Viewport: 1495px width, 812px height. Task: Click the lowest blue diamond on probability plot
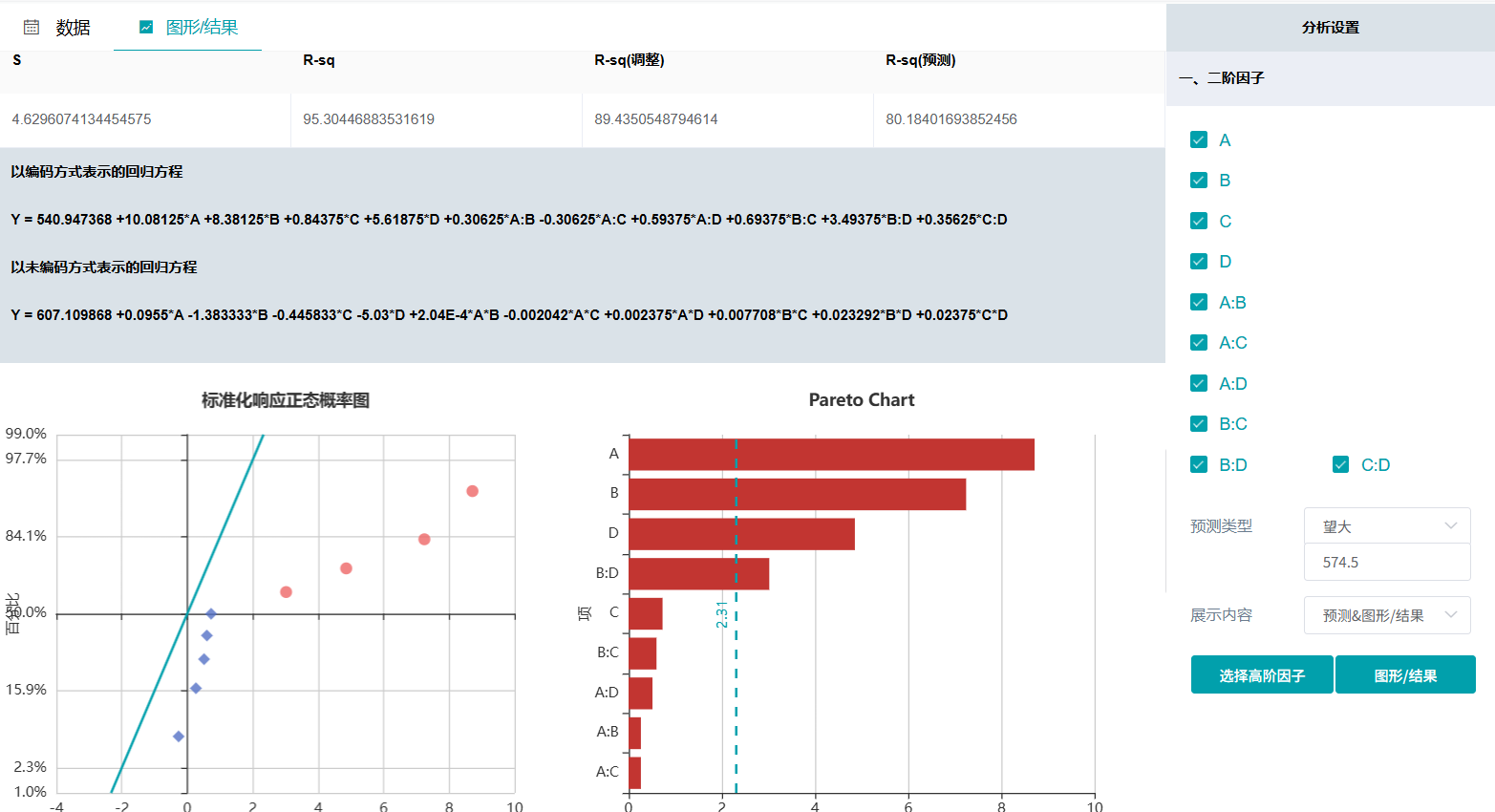point(179,737)
